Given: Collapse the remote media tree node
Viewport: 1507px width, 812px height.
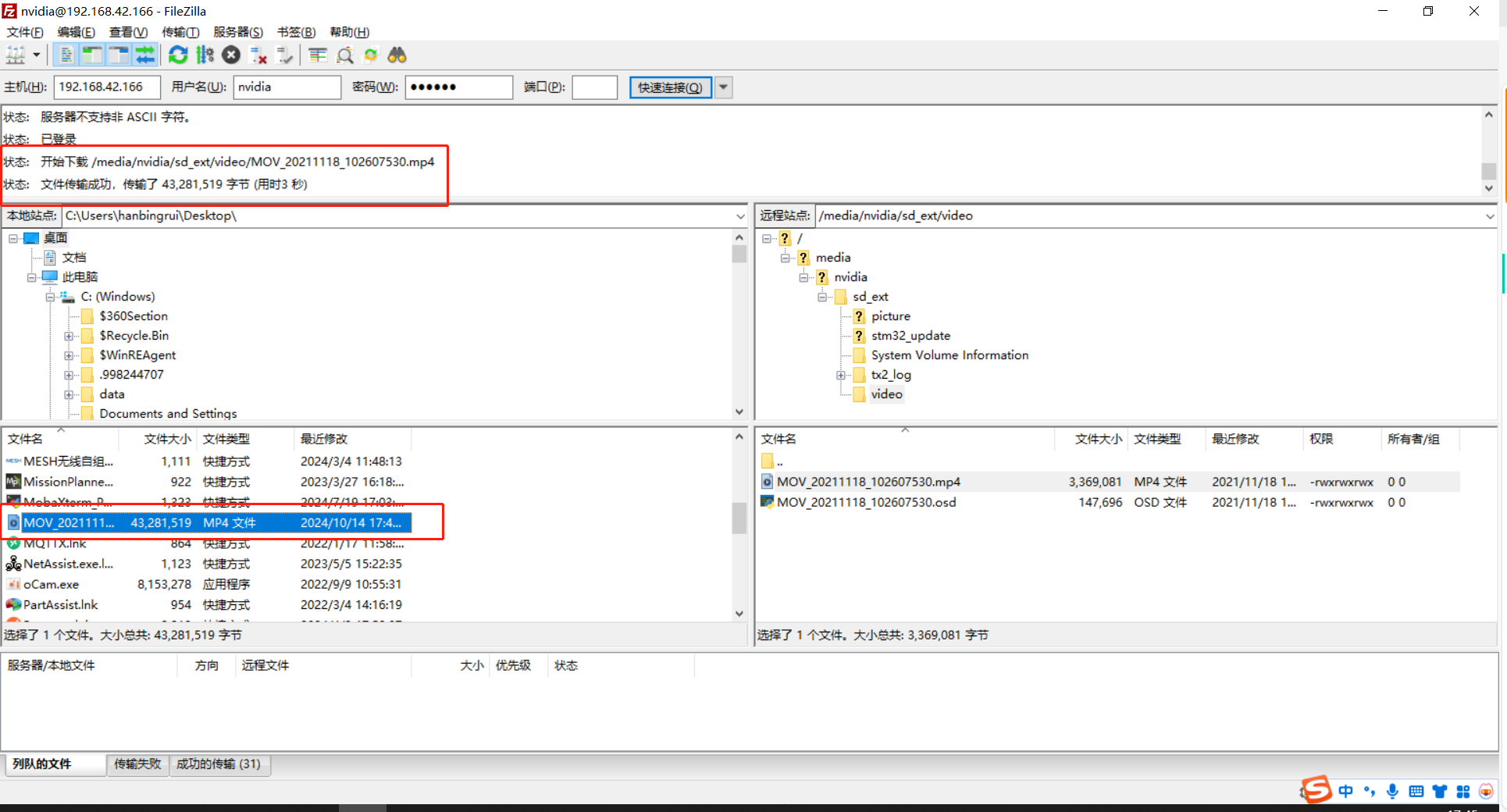Looking at the screenshot, I should 786,258.
